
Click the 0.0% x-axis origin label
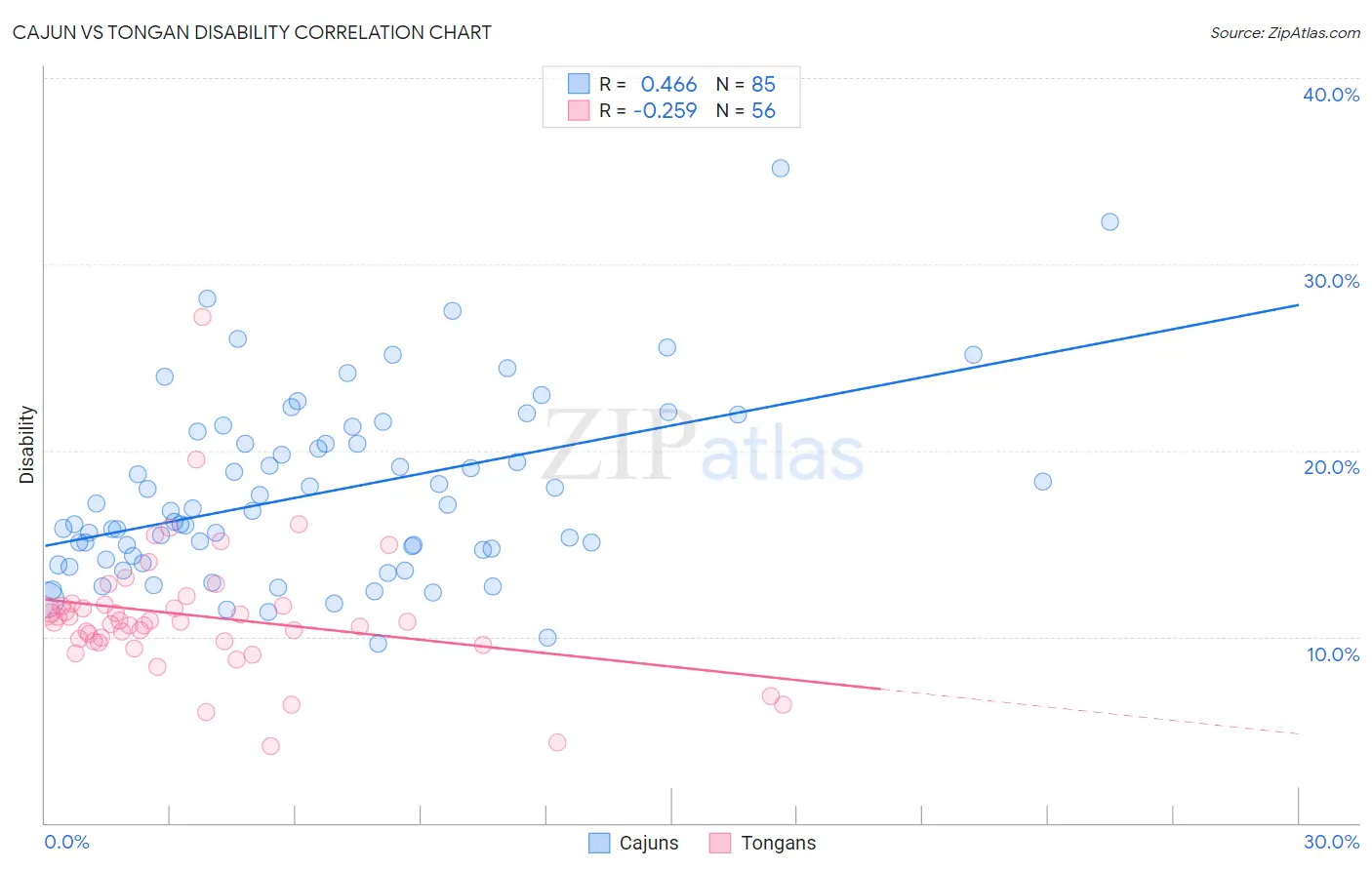click(x=67, y=842)
